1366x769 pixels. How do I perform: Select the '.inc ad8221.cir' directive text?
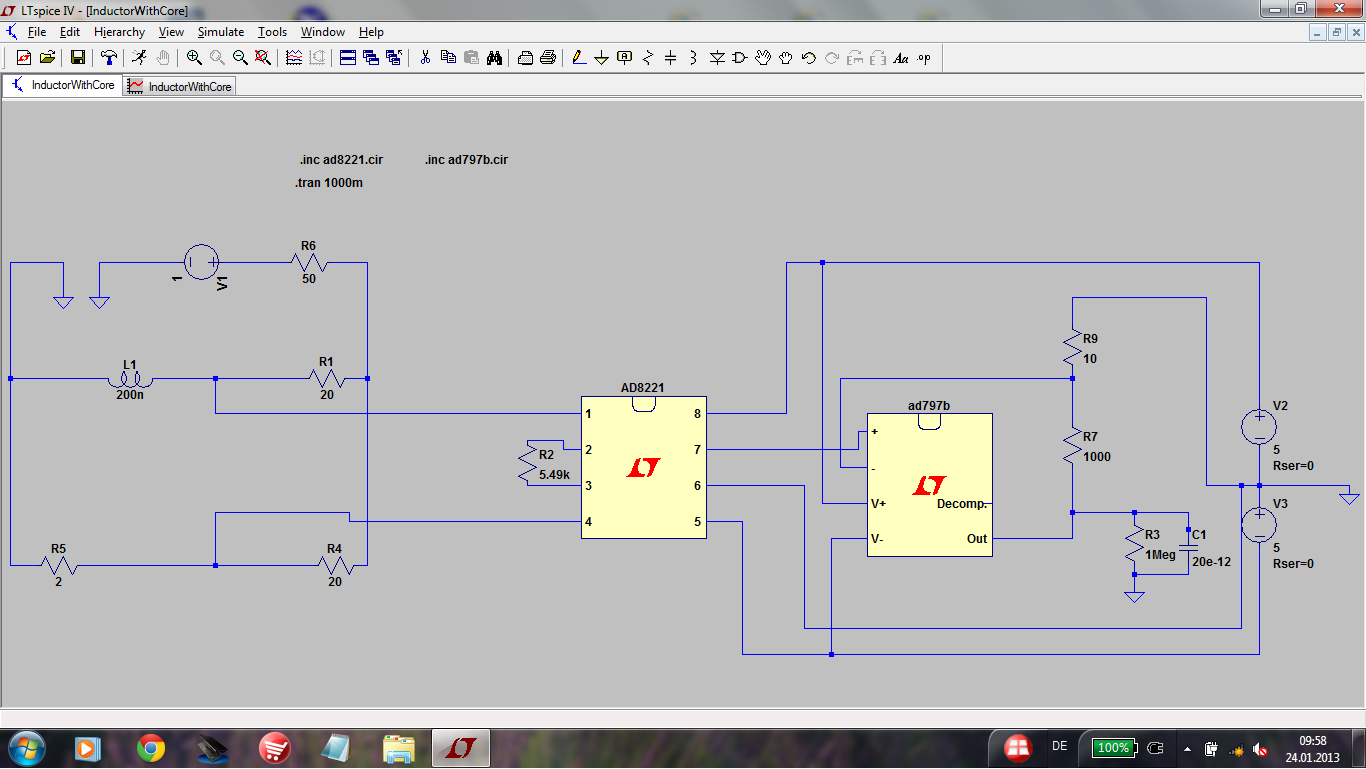click(x=341, y=160)
